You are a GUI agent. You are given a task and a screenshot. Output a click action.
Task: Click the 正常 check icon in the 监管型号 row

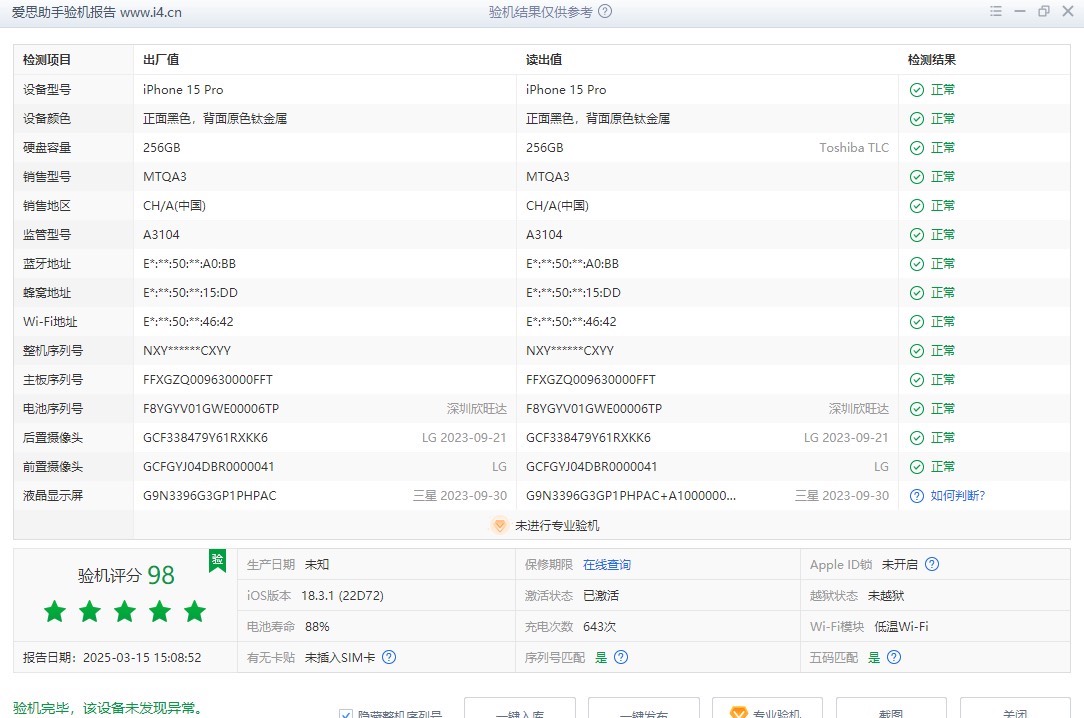click(x=917, y=235)
